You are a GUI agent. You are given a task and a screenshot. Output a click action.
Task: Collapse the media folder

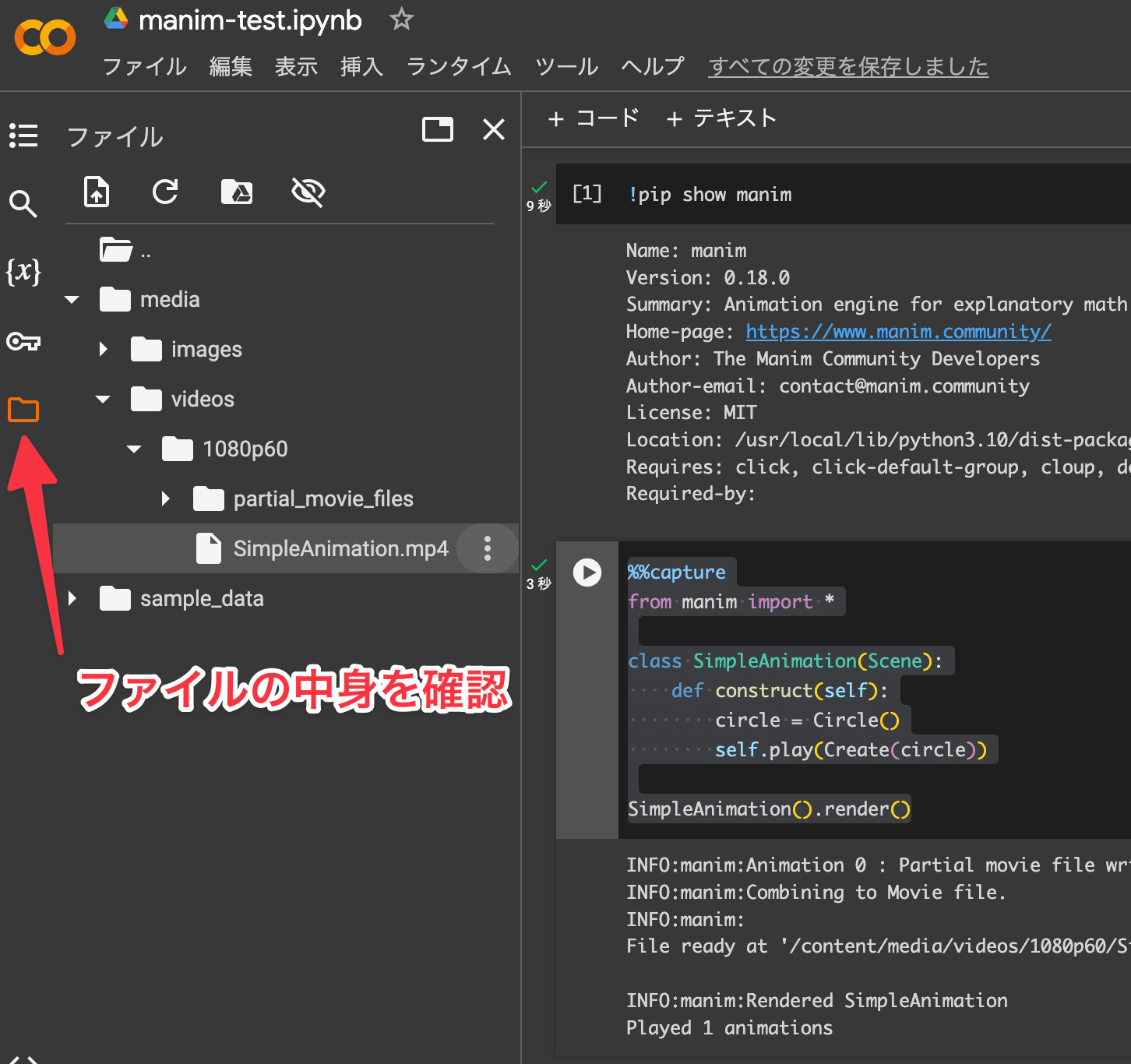(72, 300)
